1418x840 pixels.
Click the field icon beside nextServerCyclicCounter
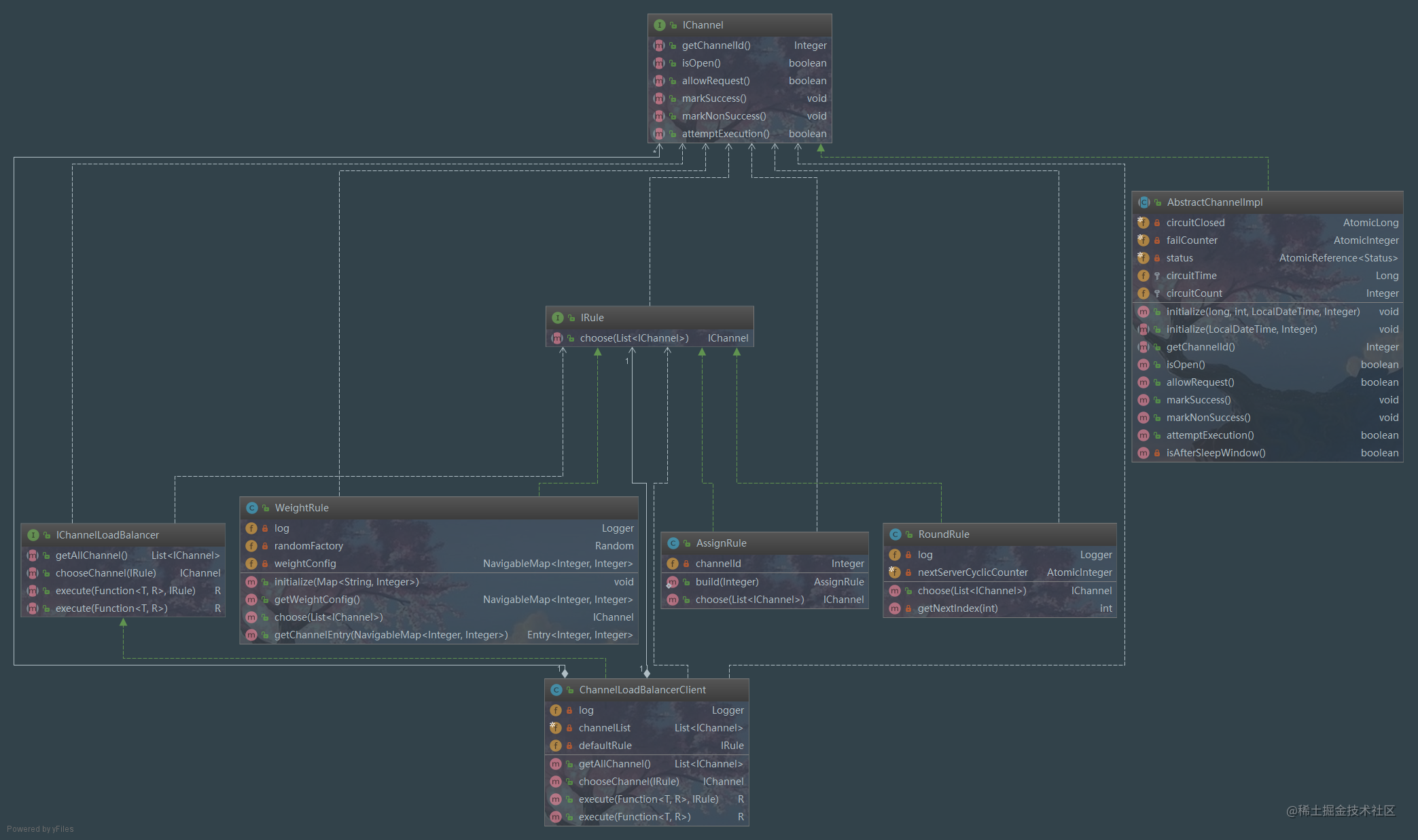pos(895,572)
